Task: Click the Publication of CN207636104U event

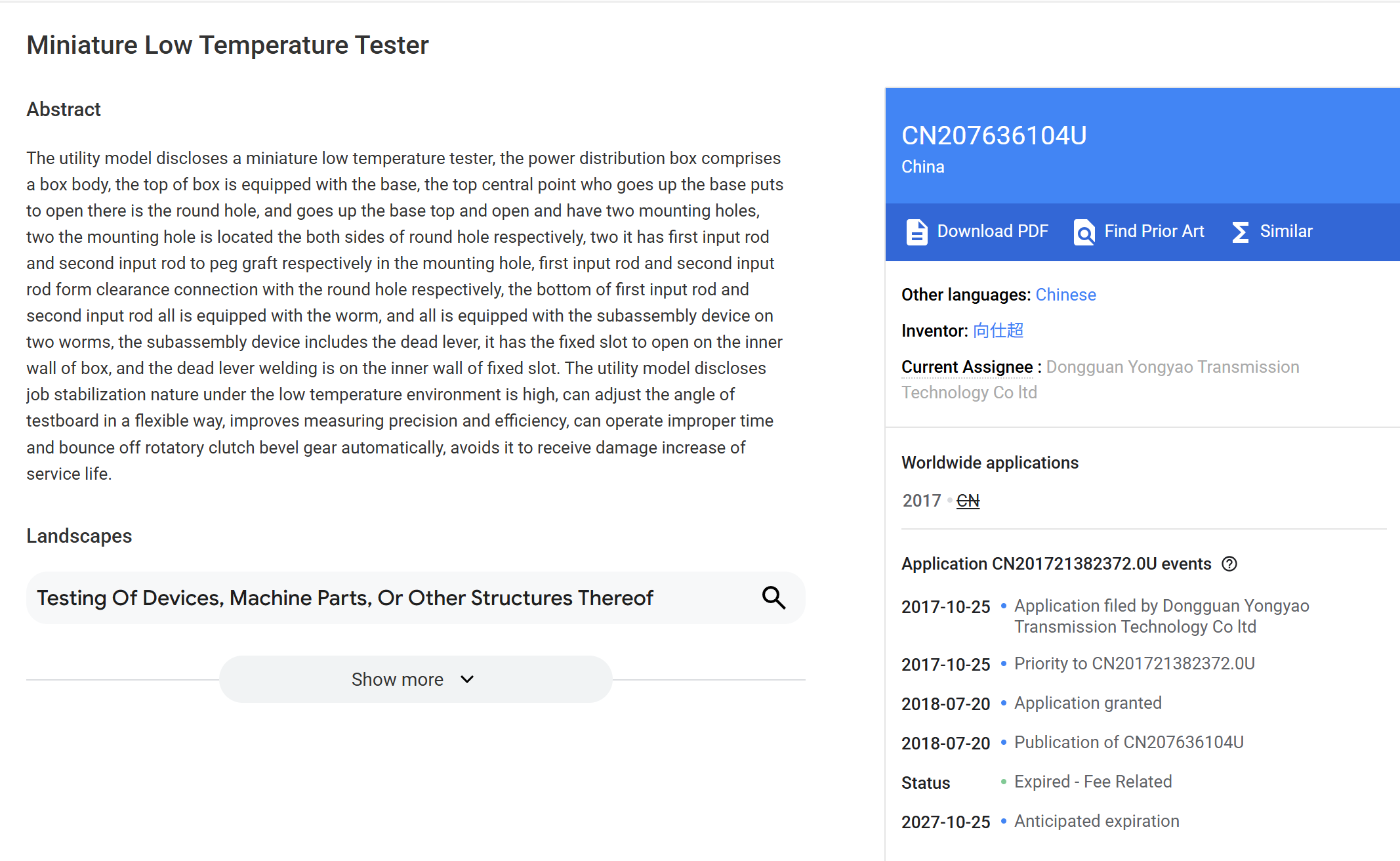Action: [1128, 742]
